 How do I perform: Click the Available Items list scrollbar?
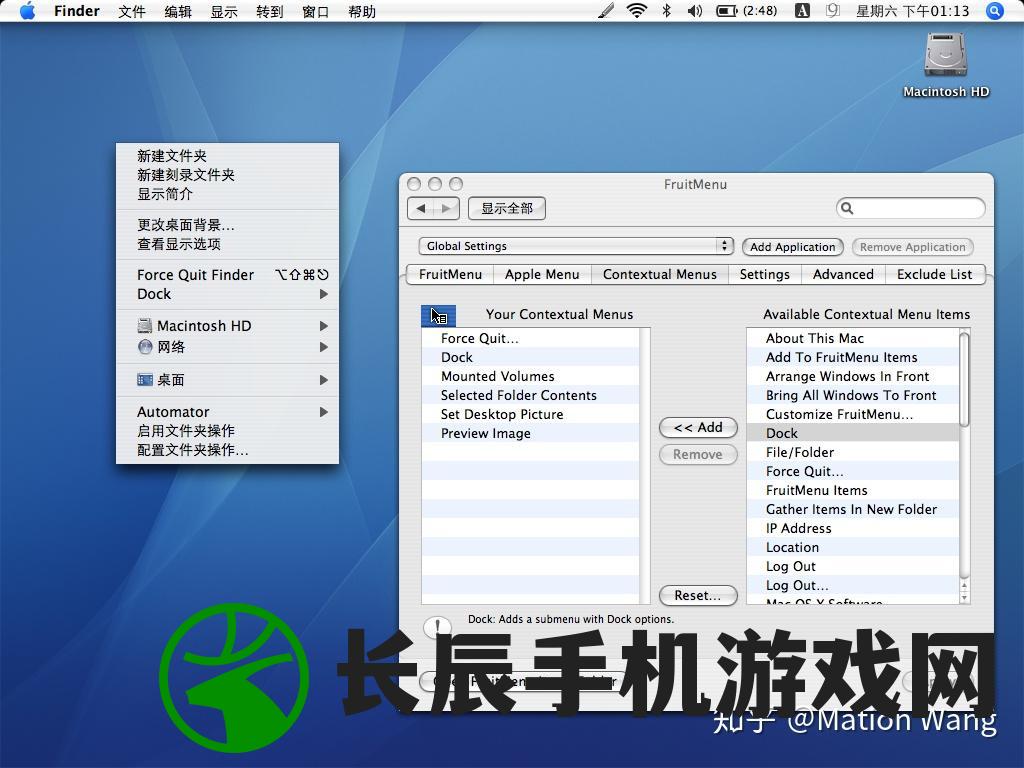coord(965,379)
